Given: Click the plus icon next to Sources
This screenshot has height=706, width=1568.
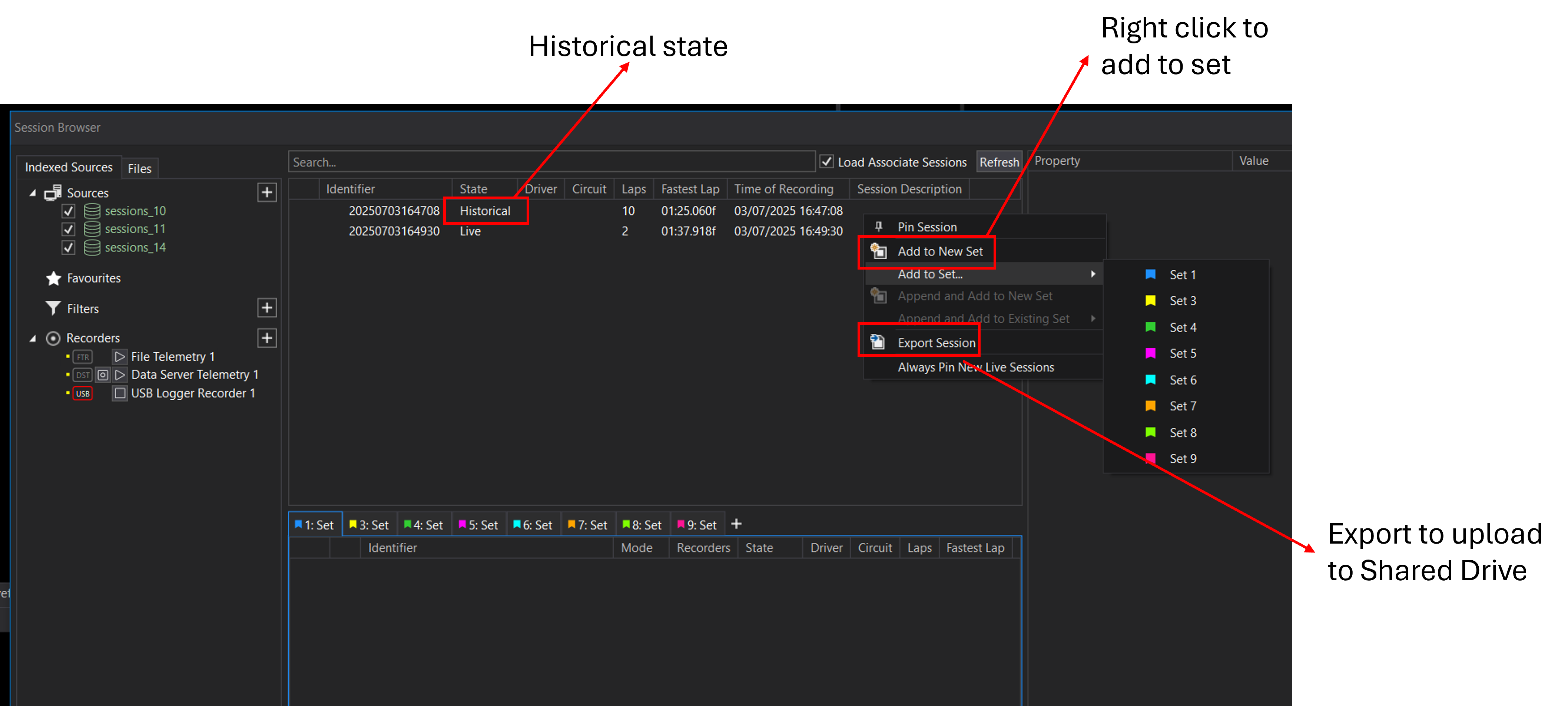Looking at the screenshot, I should point(266,192).
